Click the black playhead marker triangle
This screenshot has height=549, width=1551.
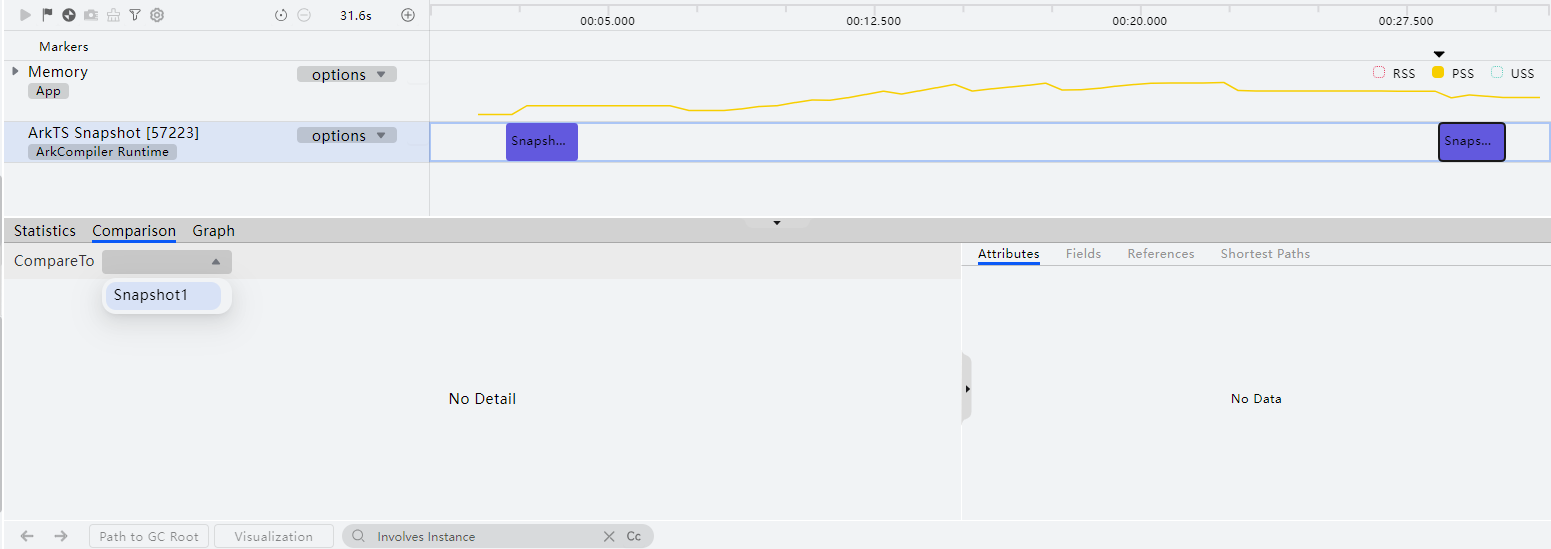1439,54
